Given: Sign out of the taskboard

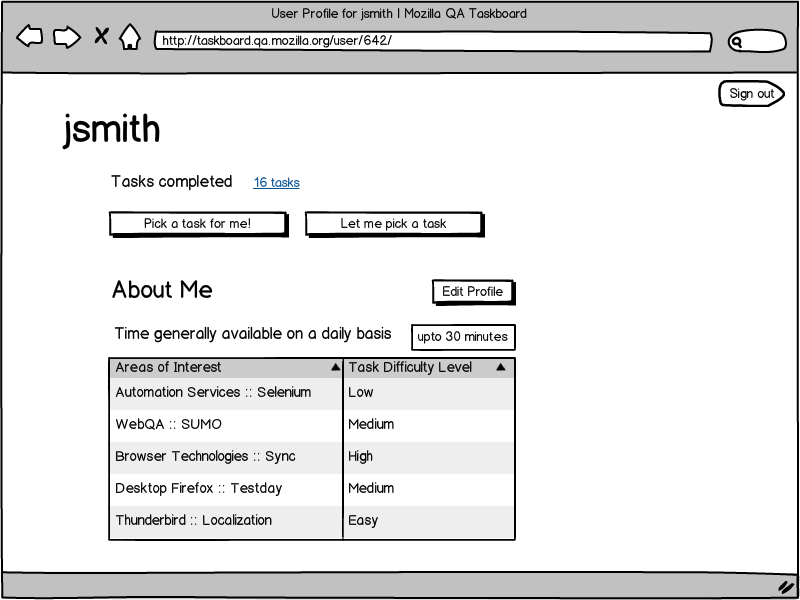Looking at the screenshot, I should click(x=752, y=93).
